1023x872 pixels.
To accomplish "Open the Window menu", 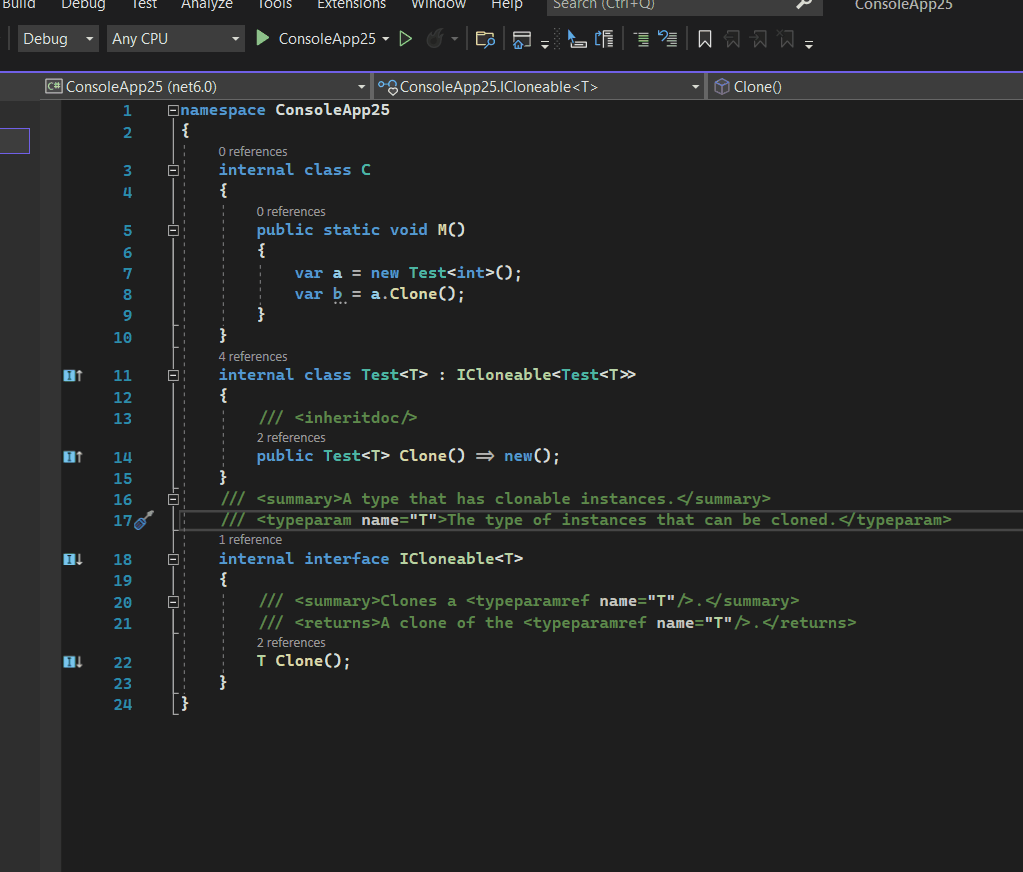I will (x=438, y=4).
